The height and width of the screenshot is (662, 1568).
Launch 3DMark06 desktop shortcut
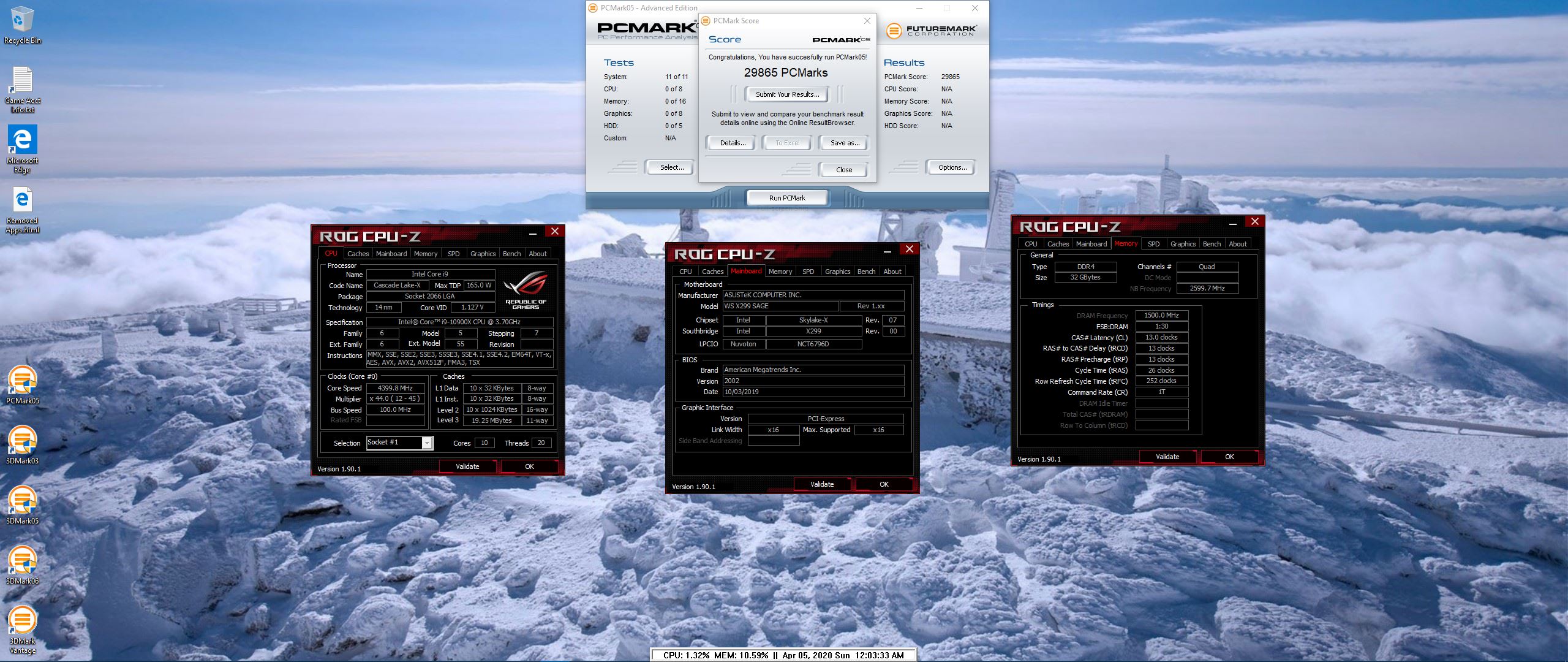[22, 565]
